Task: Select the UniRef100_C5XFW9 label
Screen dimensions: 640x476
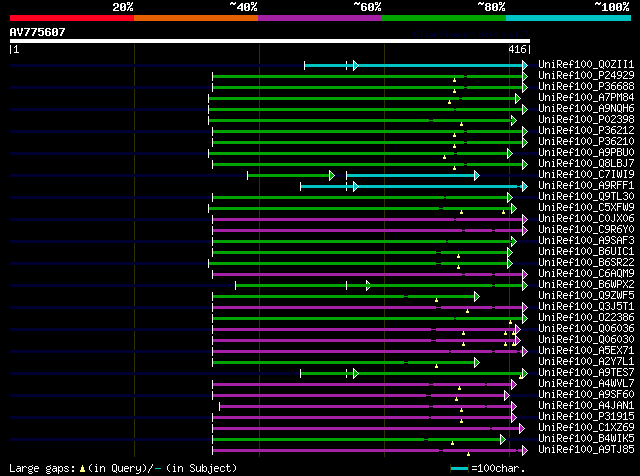Action: (586, 208)
